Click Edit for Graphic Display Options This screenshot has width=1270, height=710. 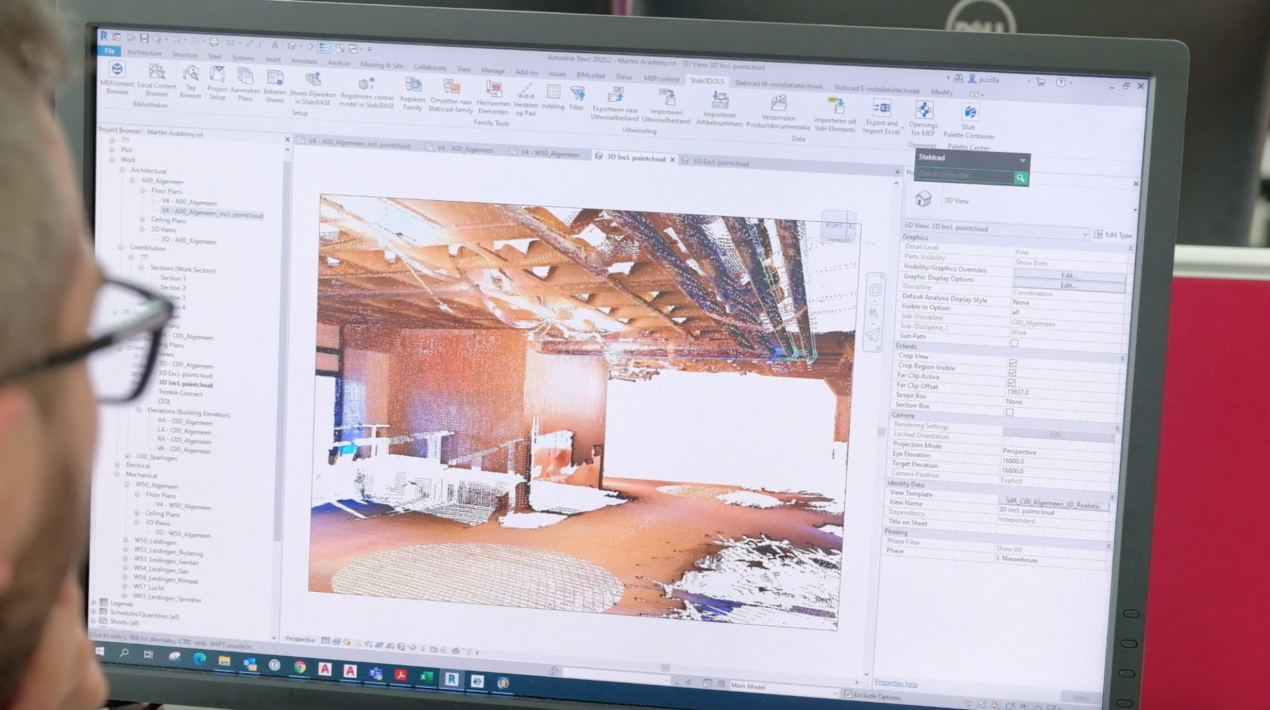[1068, 285]
